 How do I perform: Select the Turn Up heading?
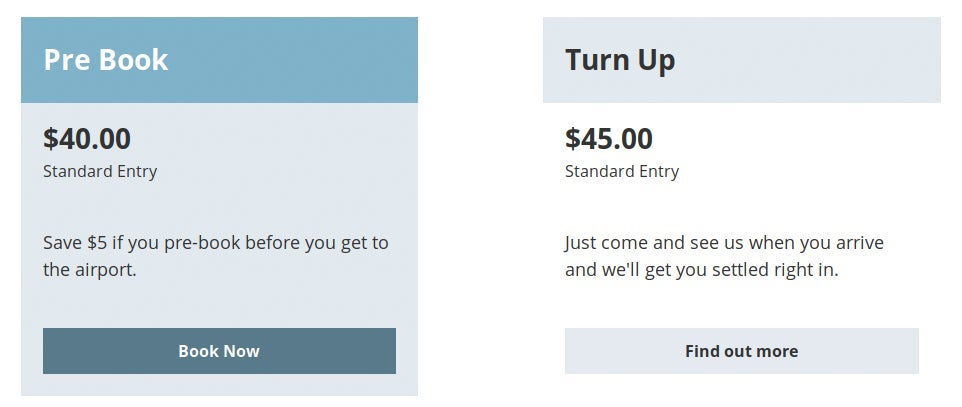pyautogui.click(x=620, y=60)
